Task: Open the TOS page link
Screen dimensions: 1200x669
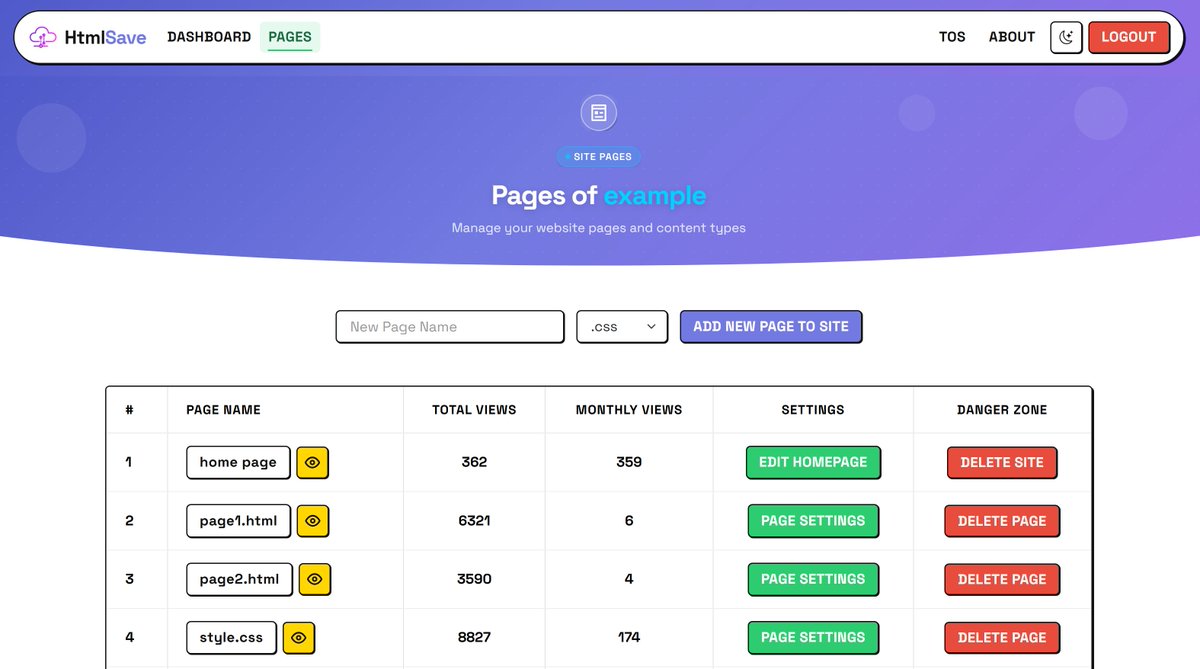Action: [x=952, y=37]
